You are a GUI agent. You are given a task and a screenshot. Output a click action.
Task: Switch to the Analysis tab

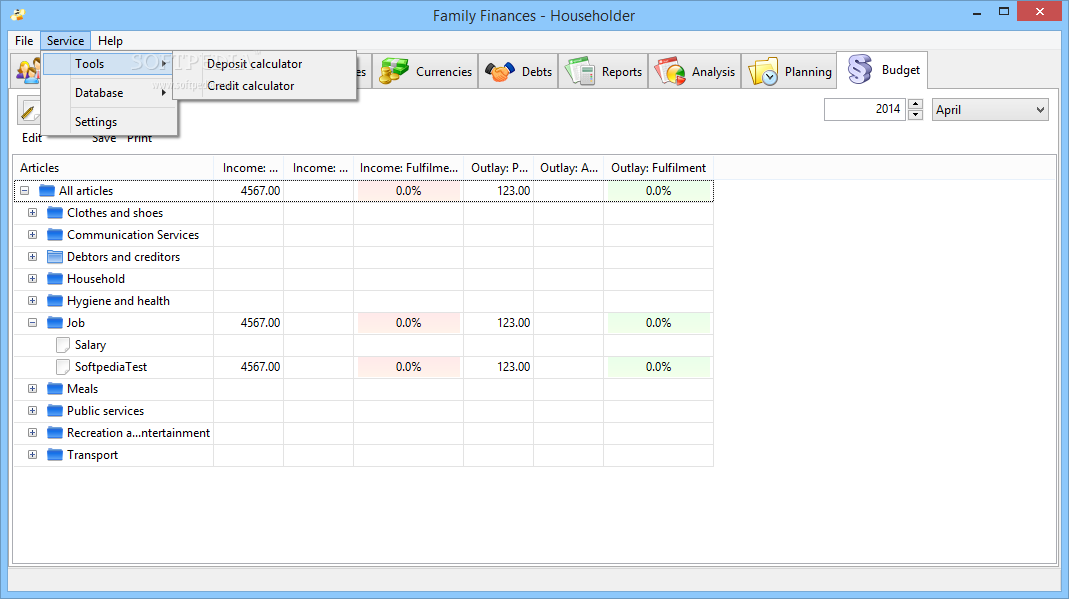pos(695,72)
